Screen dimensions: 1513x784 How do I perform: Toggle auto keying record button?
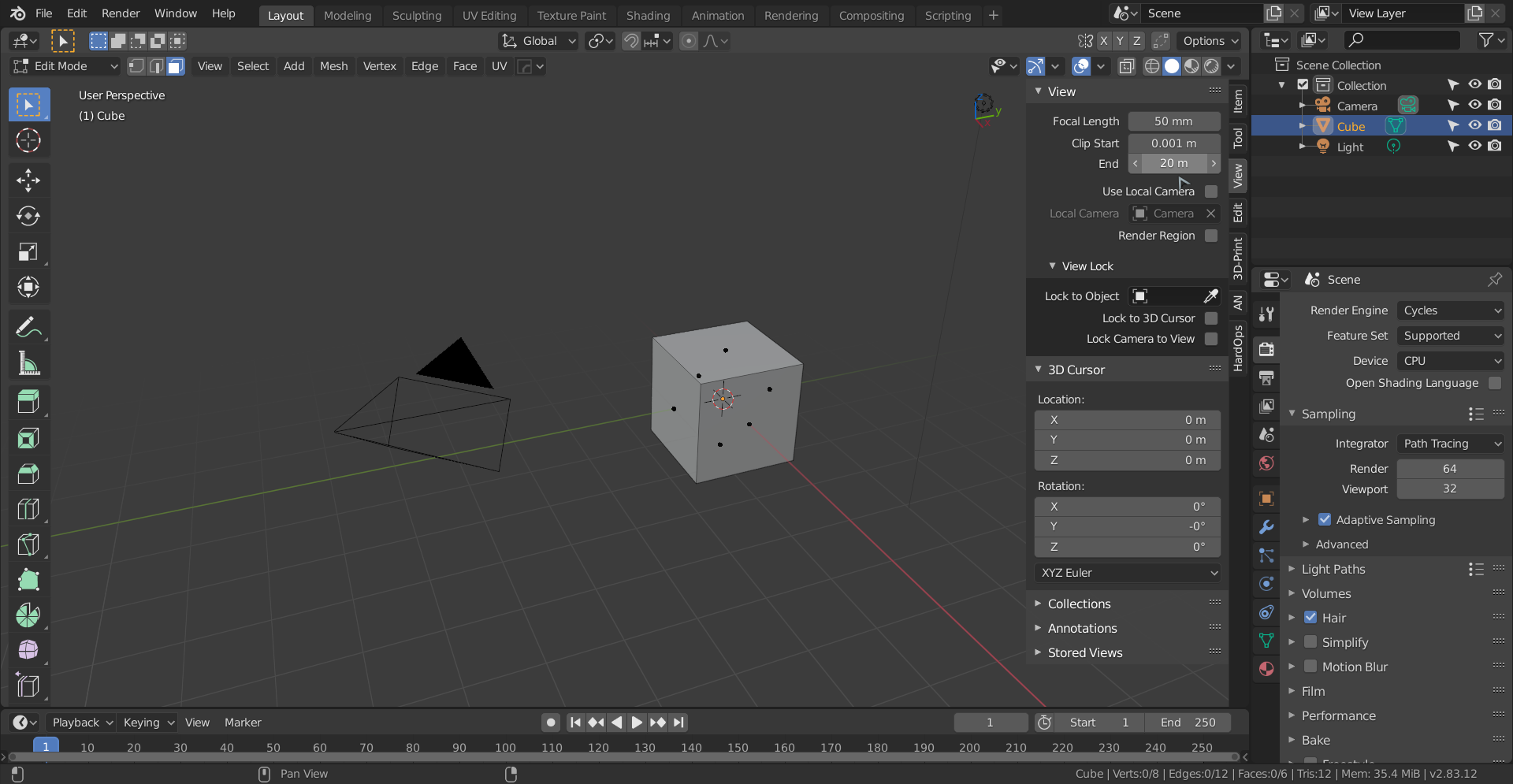[x=551, y=723]
